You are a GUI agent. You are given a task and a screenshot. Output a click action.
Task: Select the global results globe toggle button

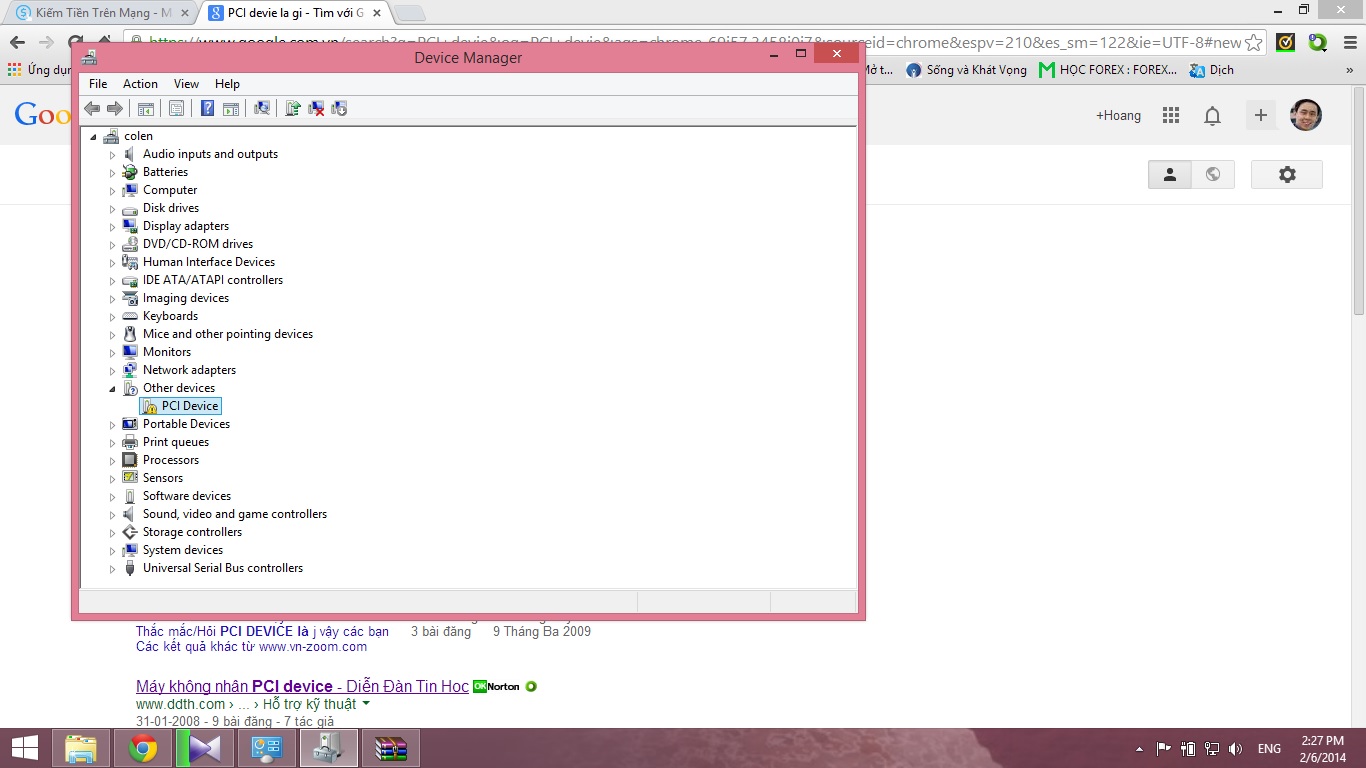click(1213, 174)
